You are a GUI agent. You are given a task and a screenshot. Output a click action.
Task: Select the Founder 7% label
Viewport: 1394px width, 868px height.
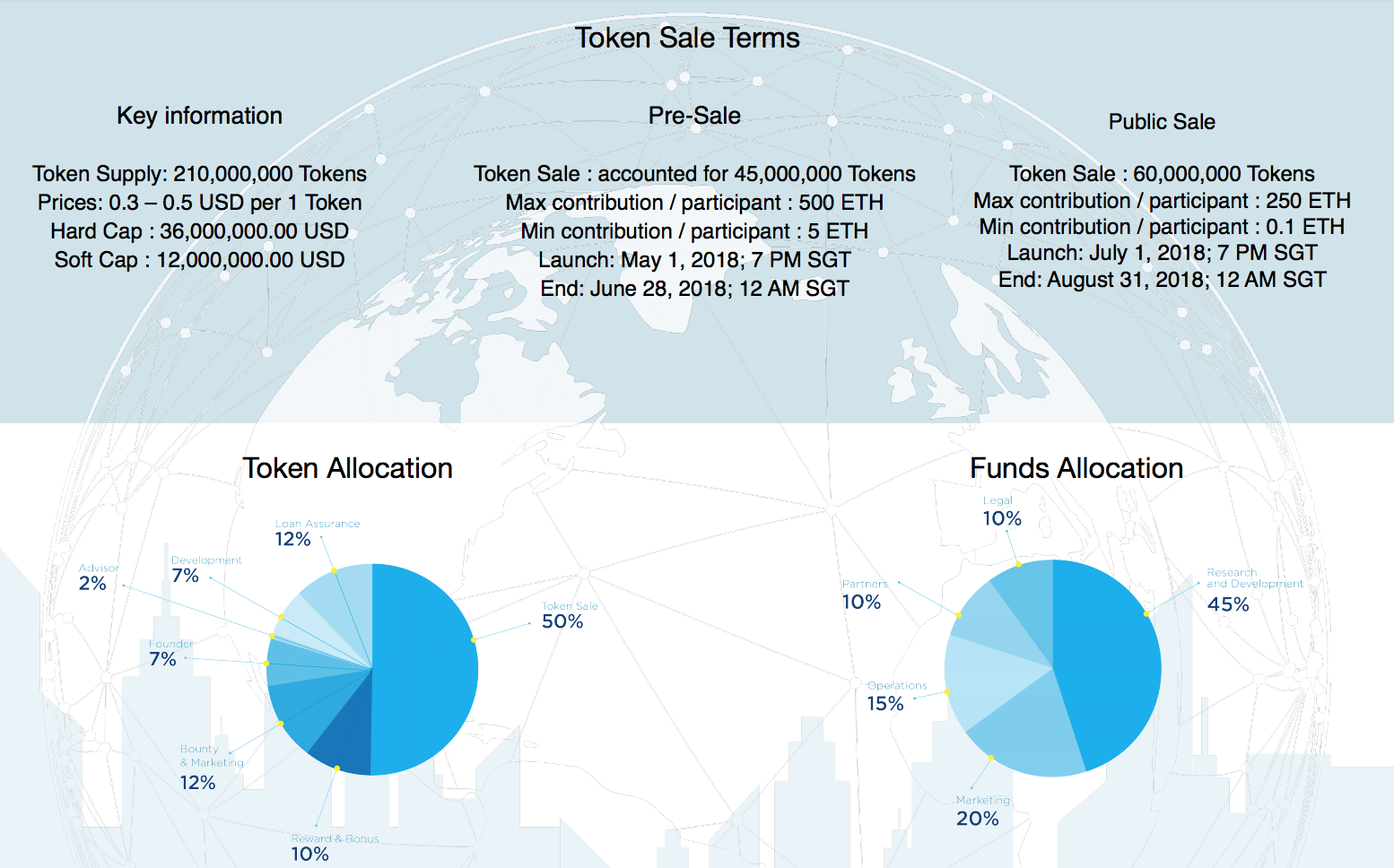coord(167,654)
